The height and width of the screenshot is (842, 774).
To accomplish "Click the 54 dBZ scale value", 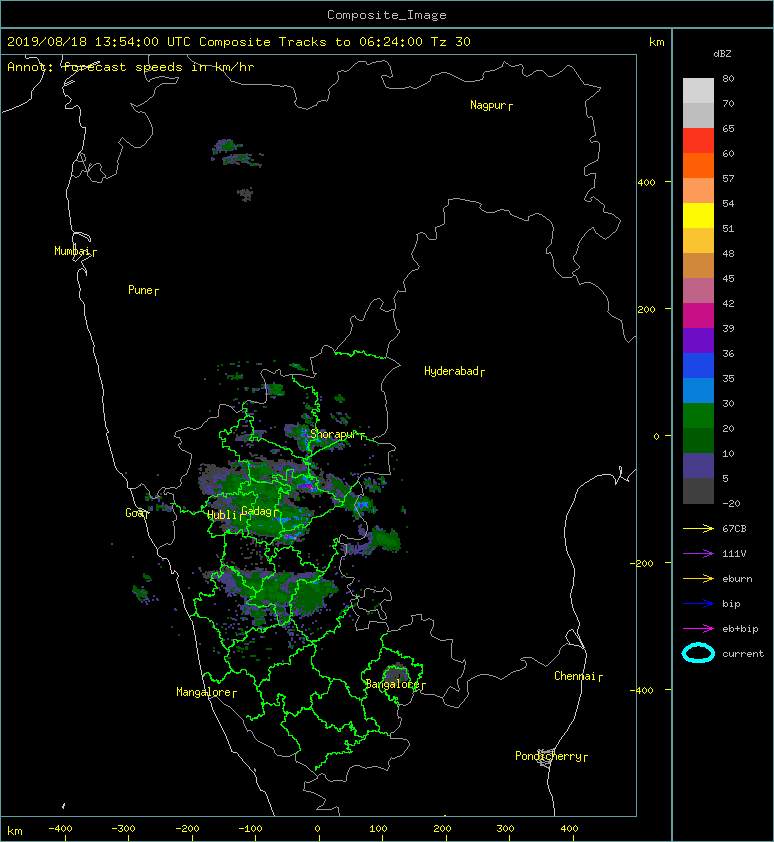I will [728, 204].
